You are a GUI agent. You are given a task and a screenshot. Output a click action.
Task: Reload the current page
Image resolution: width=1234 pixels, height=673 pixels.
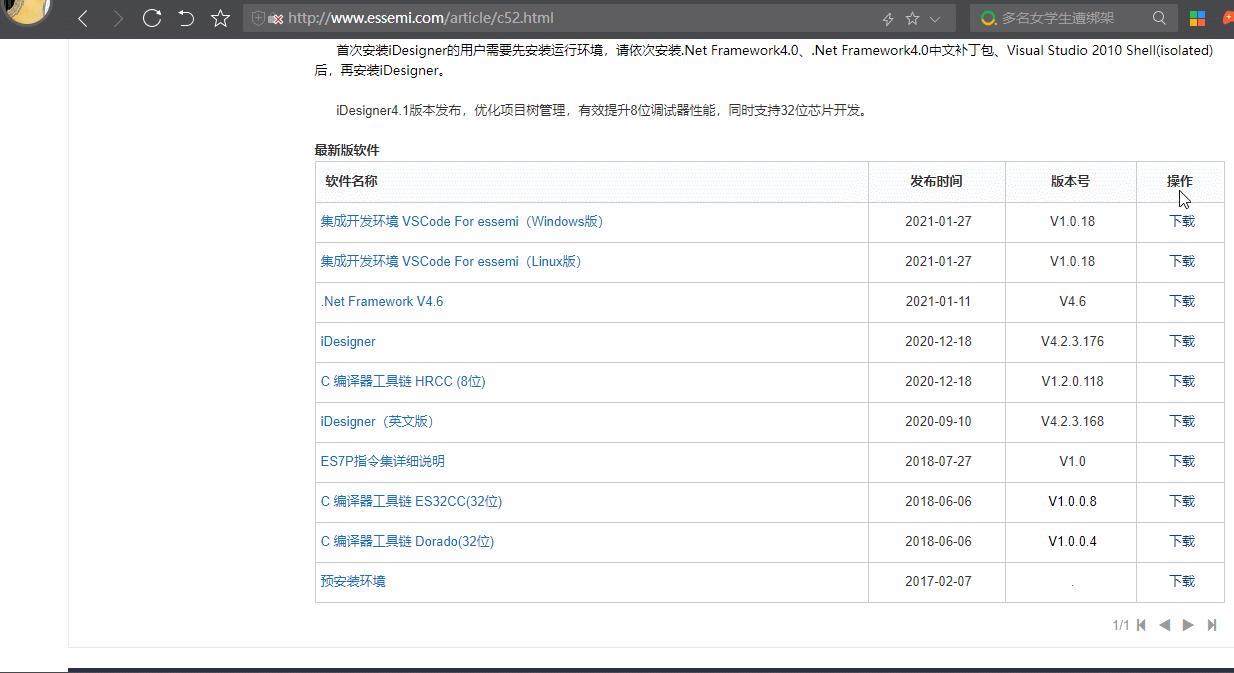[151, 17]
